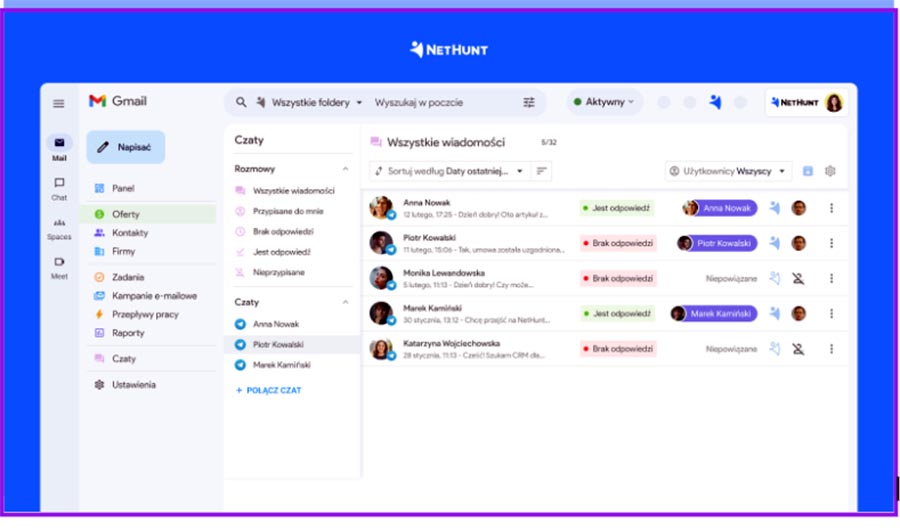Screen dimensions: 900x530
Task: Click the Meet icon in left rail
Action: pyautogui.click(x=59, y=262)
